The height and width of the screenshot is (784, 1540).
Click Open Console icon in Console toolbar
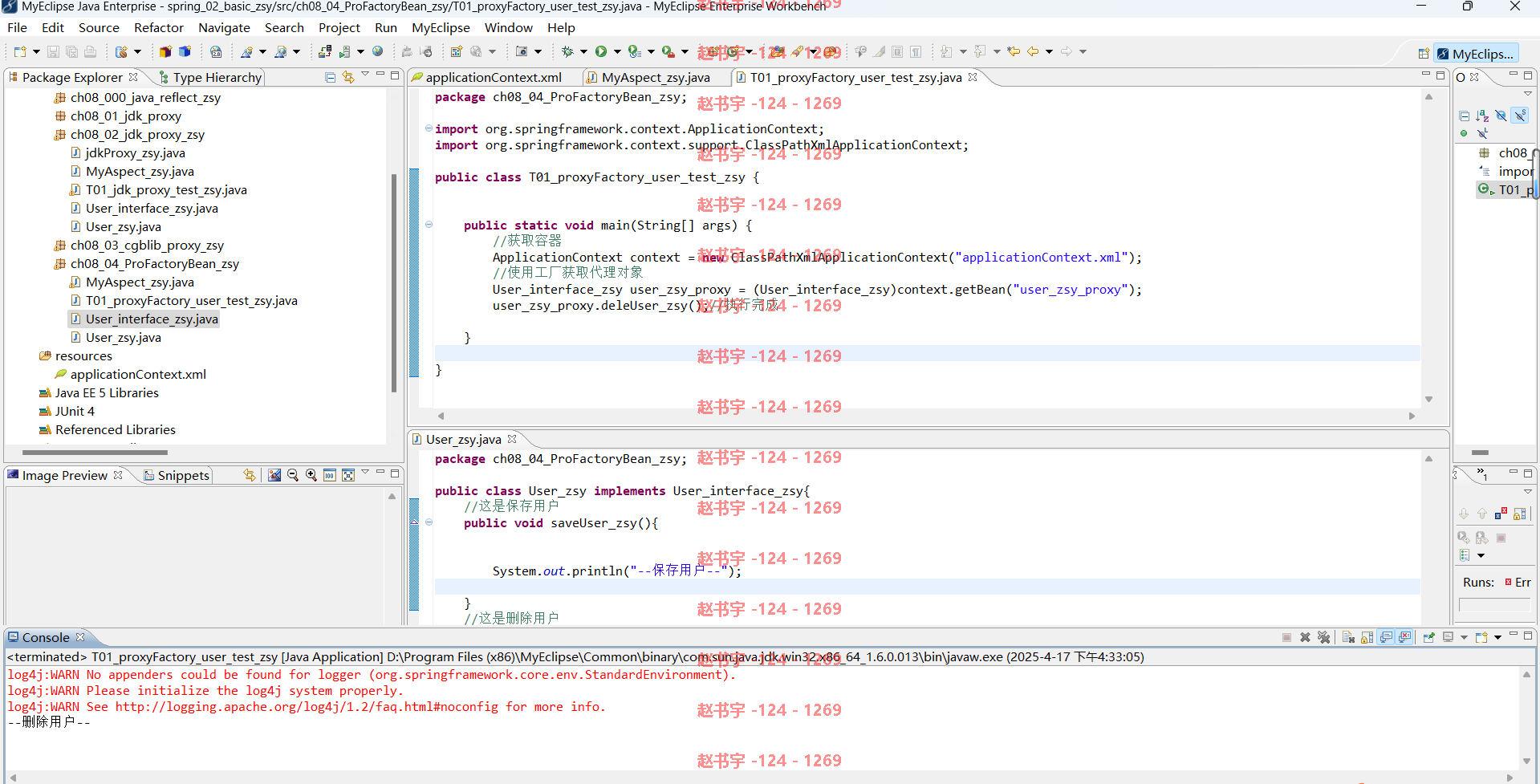(1481, 637)
